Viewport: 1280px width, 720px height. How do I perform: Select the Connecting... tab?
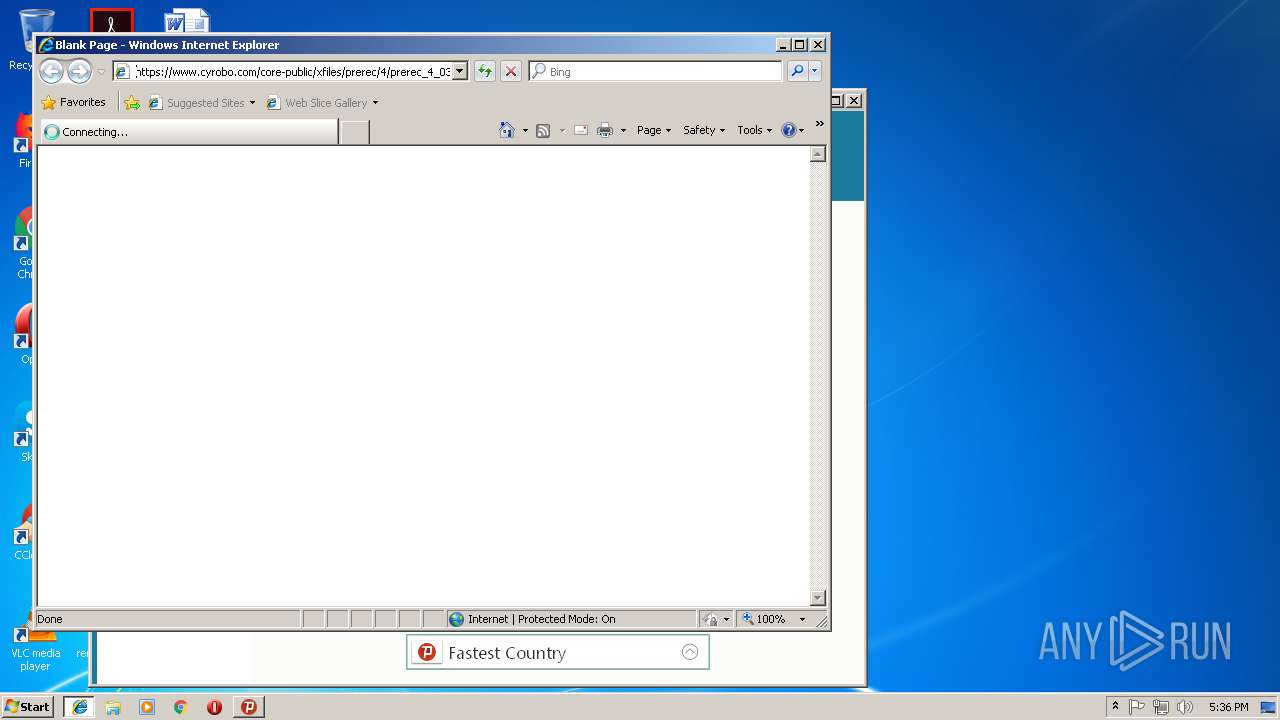[189, 132]
